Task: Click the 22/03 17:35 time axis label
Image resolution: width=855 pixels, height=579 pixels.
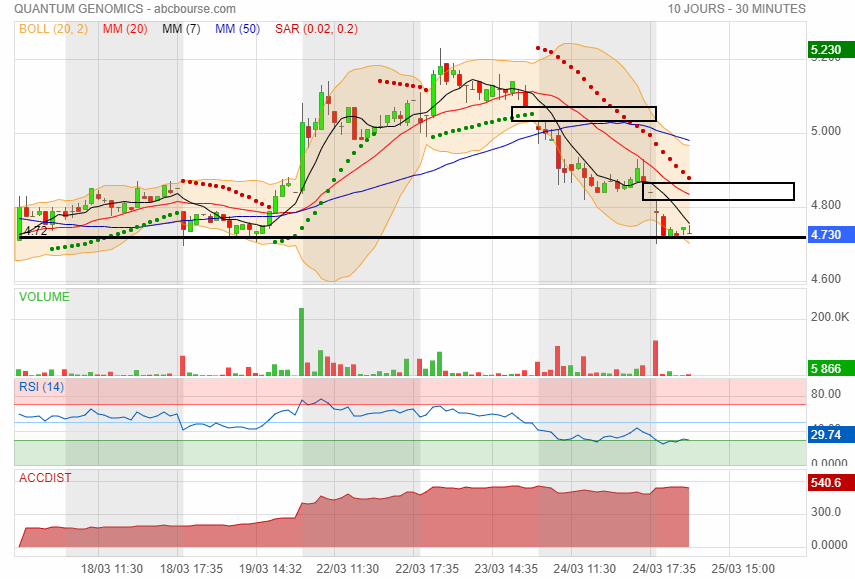Action: coord(428,569)
